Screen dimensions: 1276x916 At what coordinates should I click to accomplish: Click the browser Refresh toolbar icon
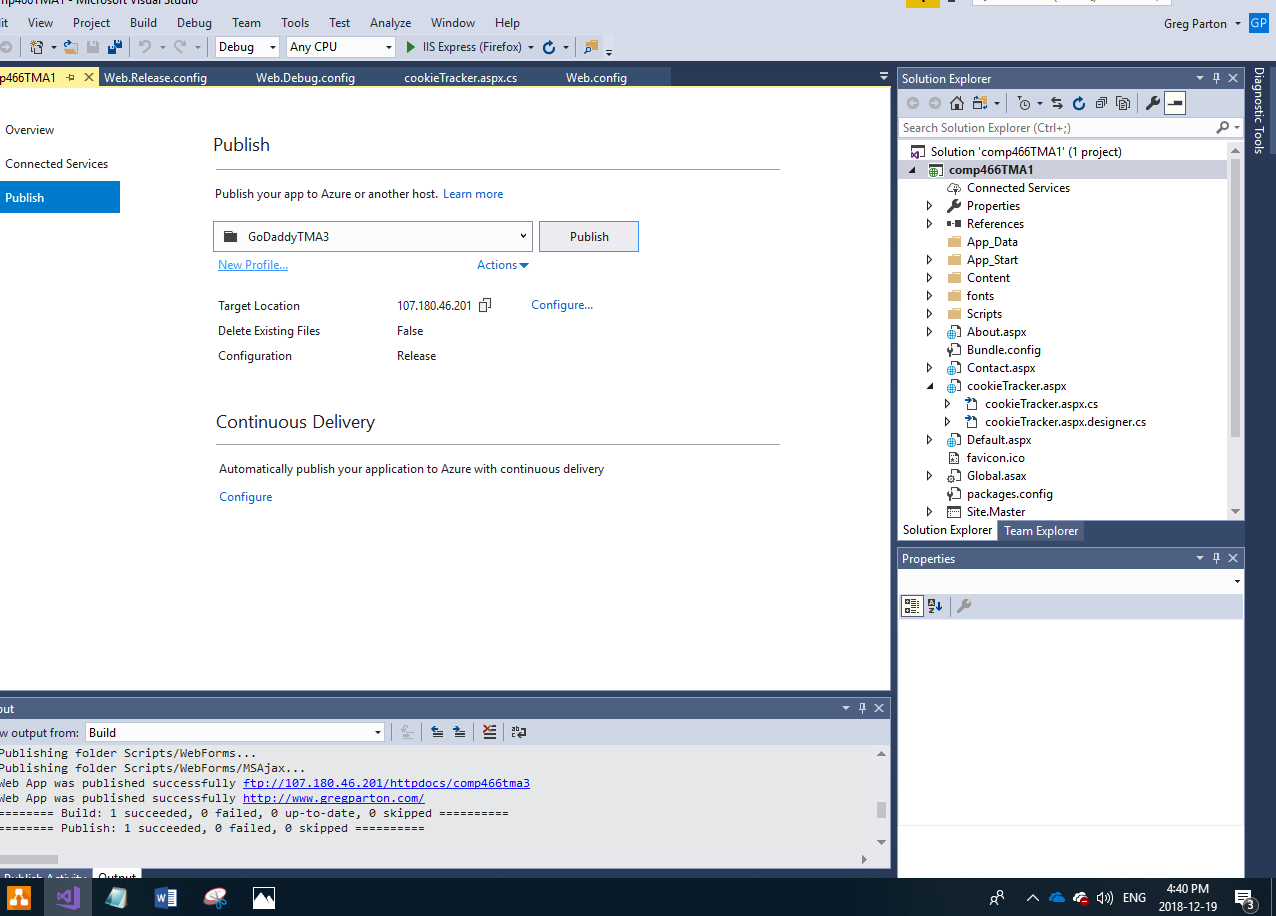548,47
